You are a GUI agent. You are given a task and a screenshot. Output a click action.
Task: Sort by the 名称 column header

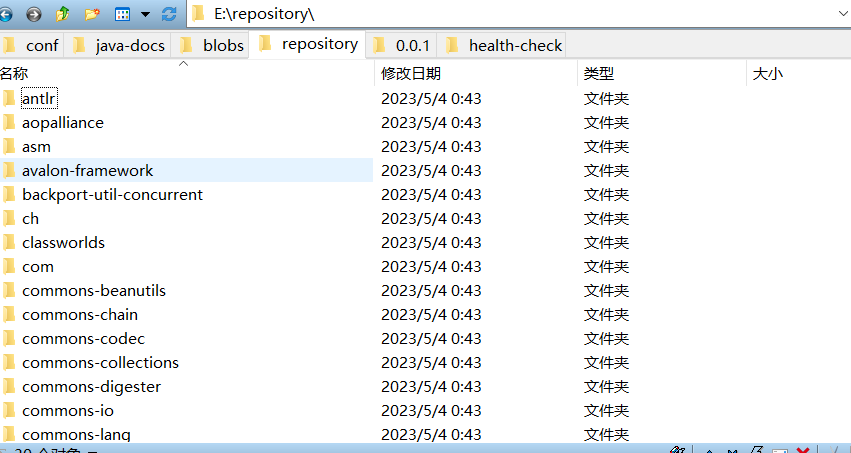coord(14,74)
